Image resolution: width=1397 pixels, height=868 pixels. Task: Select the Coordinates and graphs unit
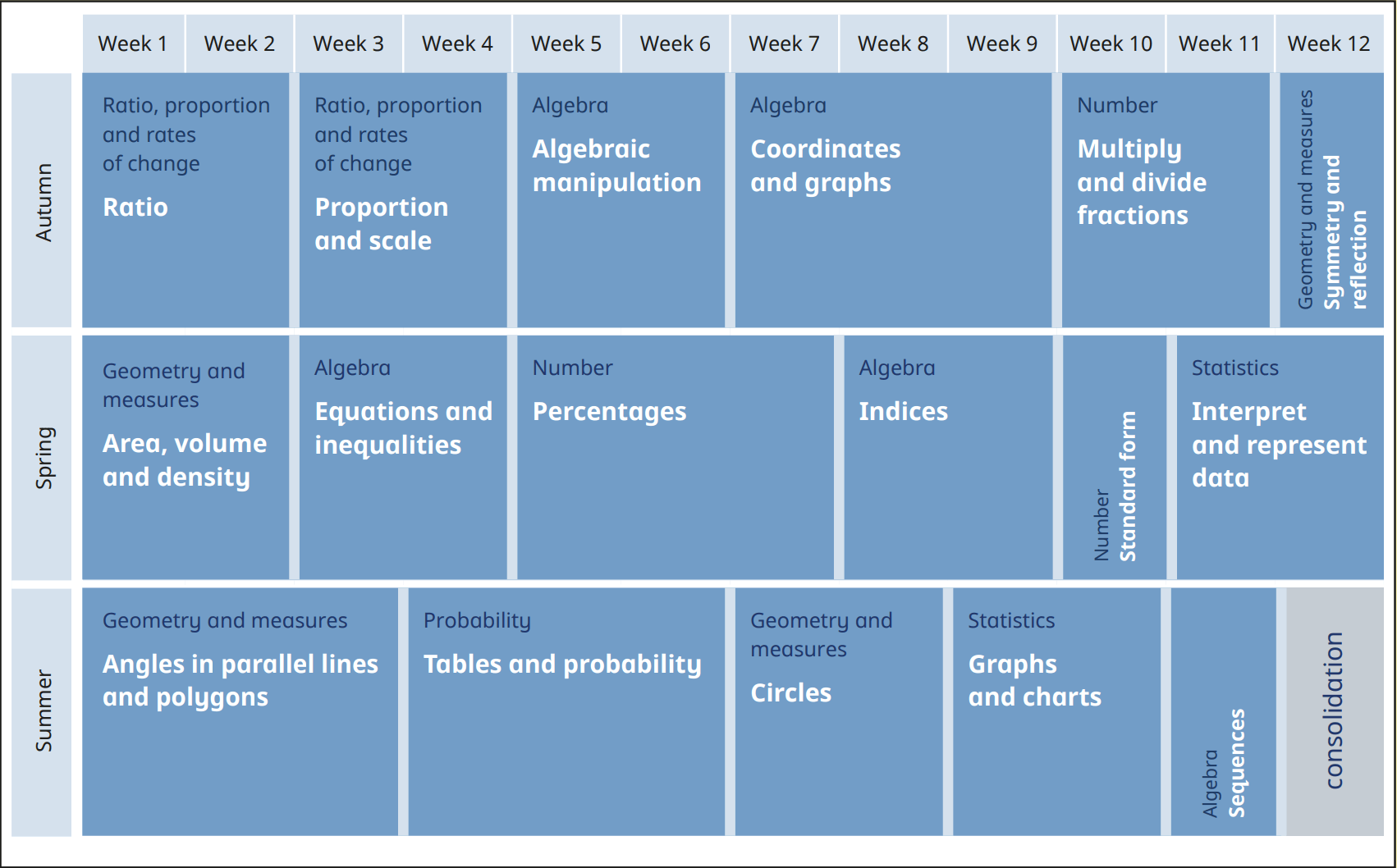[x=893, y=201]
